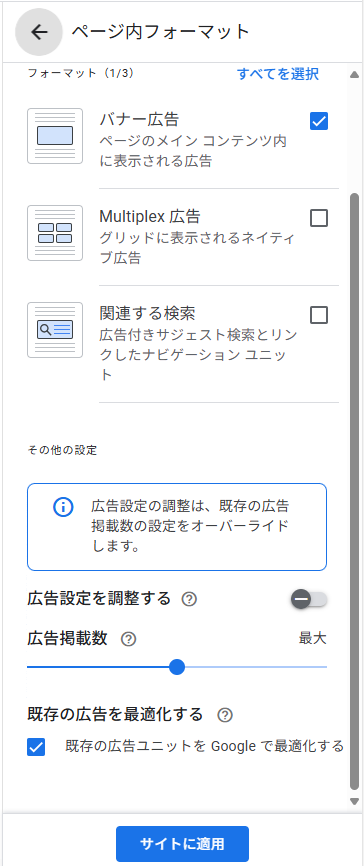
Task: Check the 関連する検索 checkbox
Action: [319, 315]
